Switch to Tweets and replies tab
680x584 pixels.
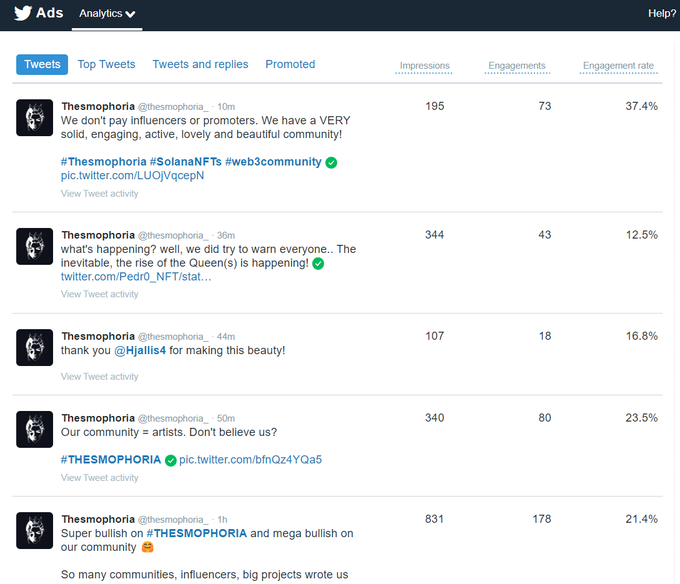pos(200,64)
